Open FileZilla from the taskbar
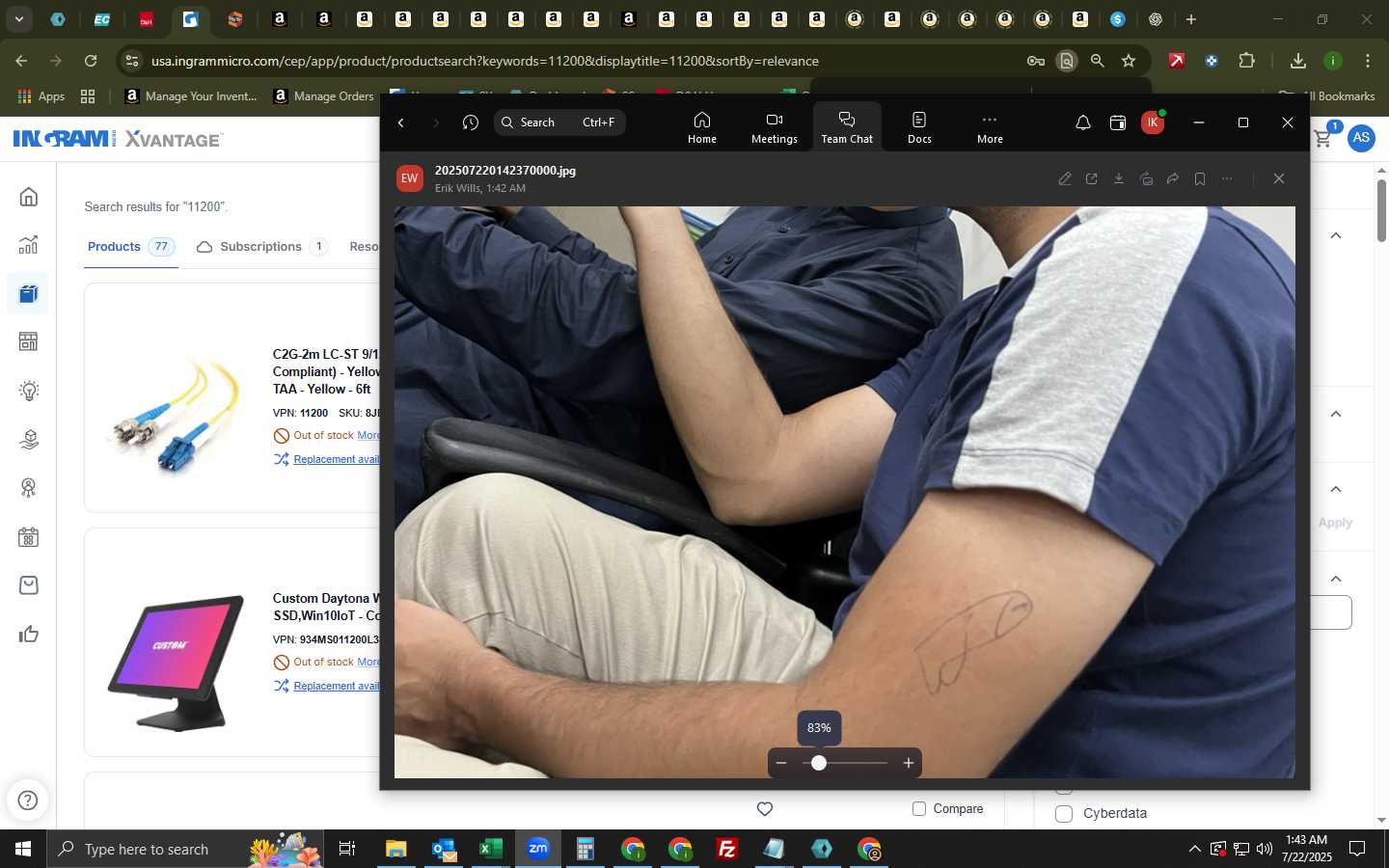This screenshot has height=868, width=1389. tap(727, 849)
